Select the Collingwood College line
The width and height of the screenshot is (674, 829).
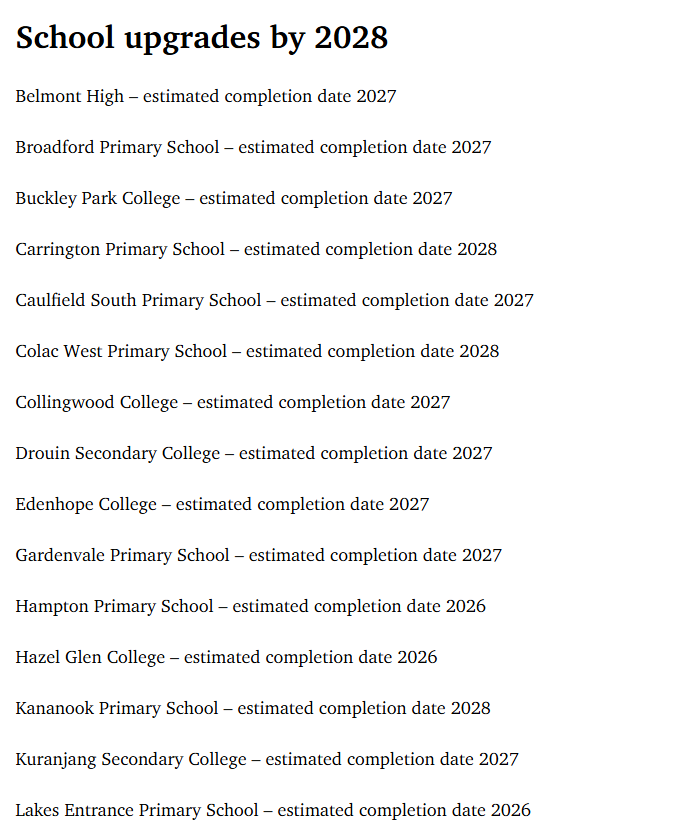point(233,403)
